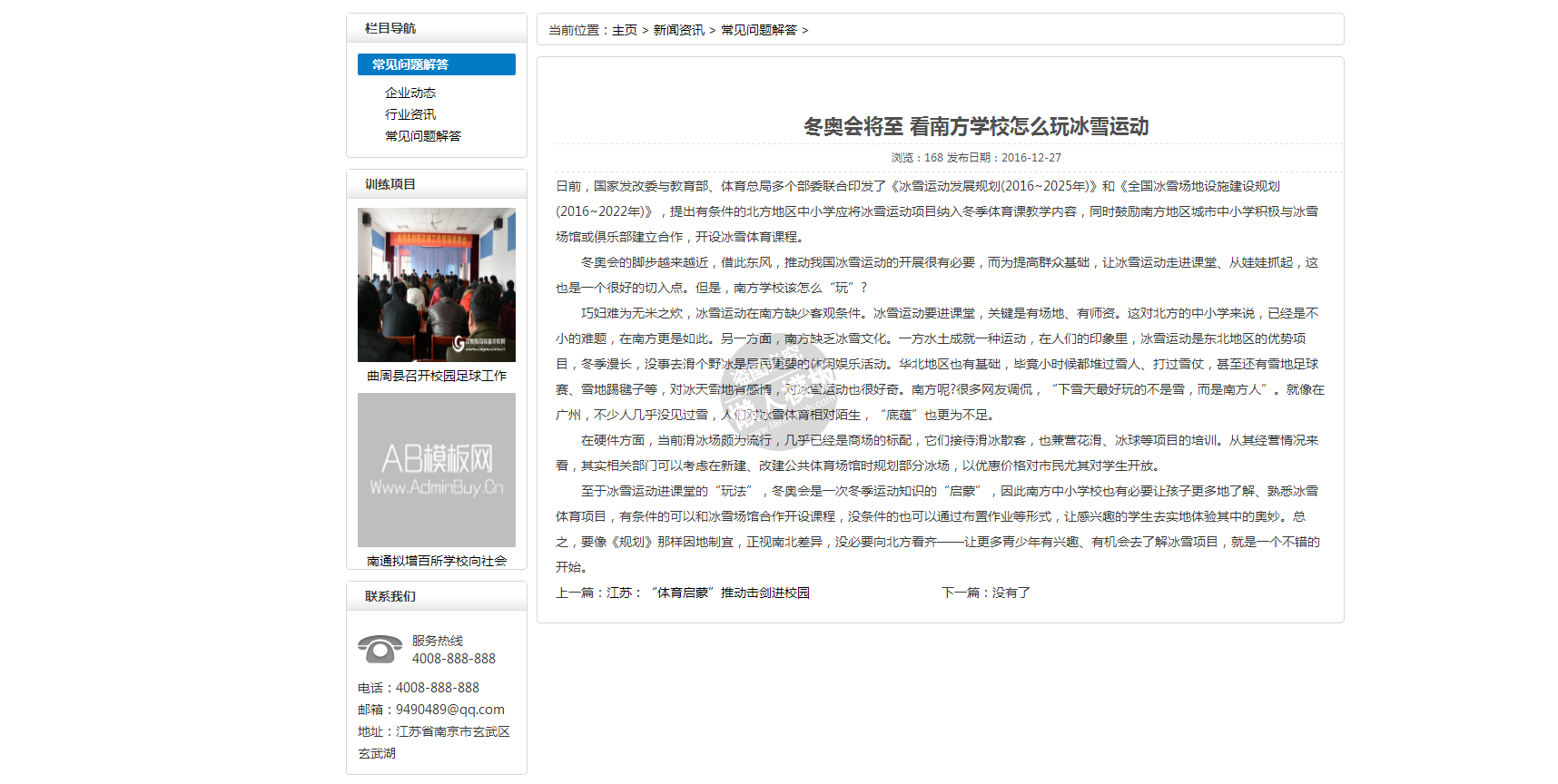Click the plain 常见问题解答 link below 行业资讯
The image size is (1558, 784).
click(x=422, y=136)
